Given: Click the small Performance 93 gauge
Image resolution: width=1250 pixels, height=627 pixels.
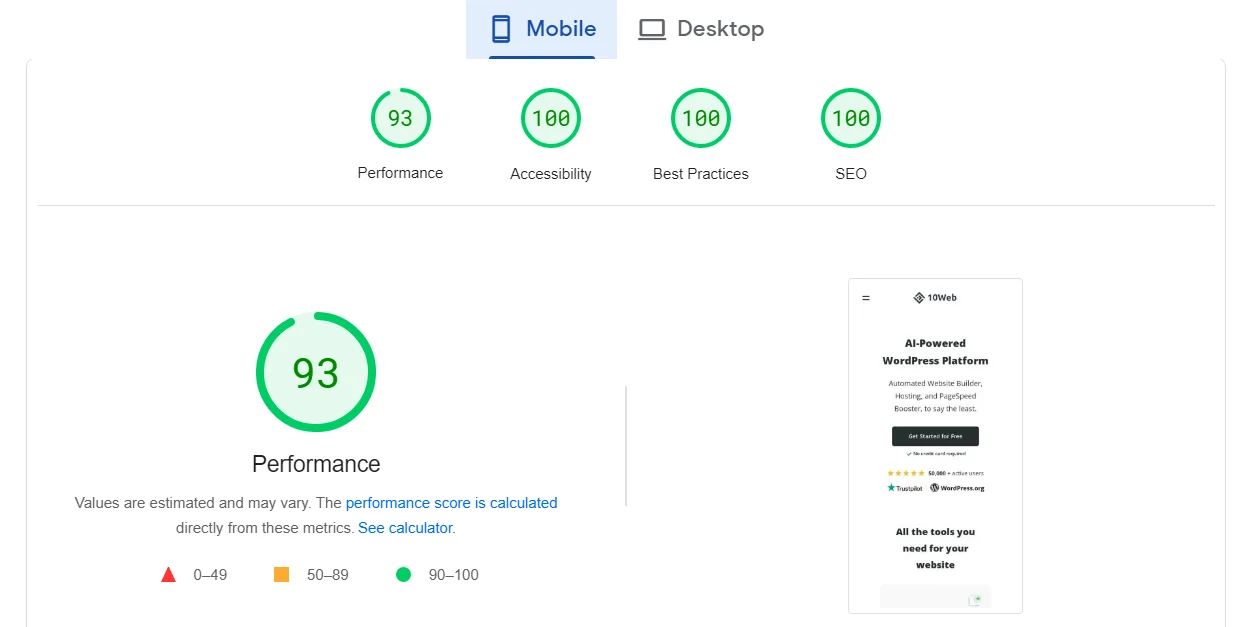Looking at the screenshot, I should [x=400, y=118].
